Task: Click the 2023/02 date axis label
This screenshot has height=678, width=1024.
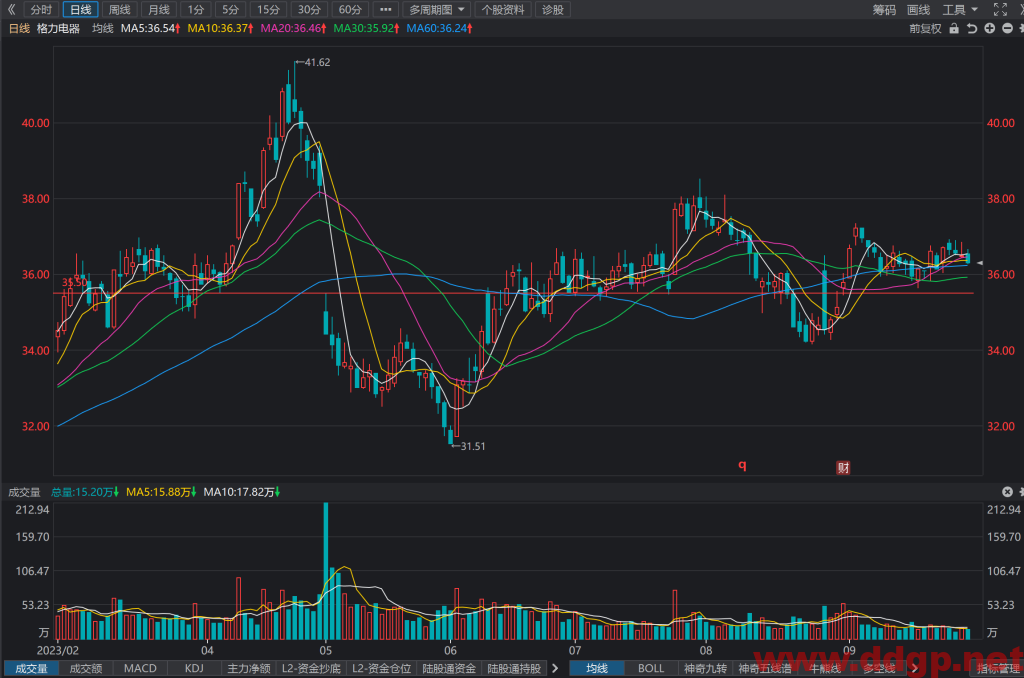Action: point(57,650)
